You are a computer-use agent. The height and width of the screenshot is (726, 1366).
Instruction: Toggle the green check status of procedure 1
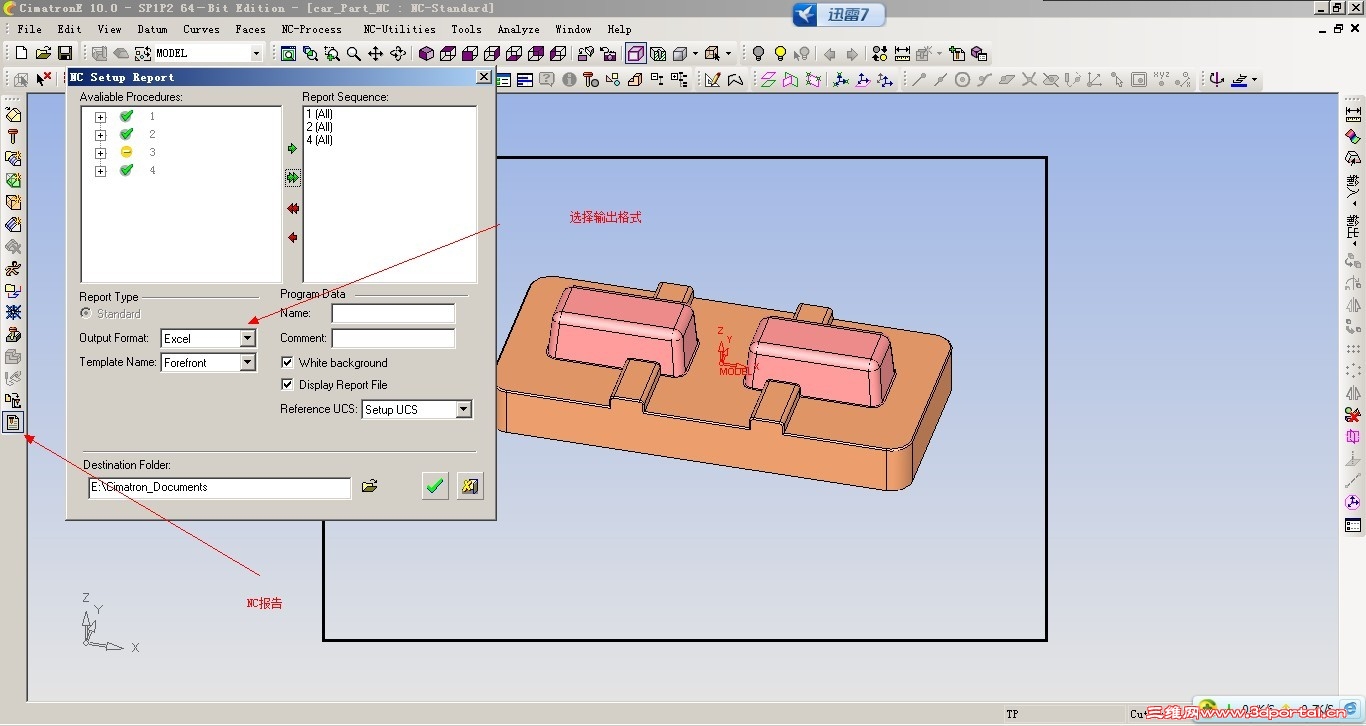126,116
